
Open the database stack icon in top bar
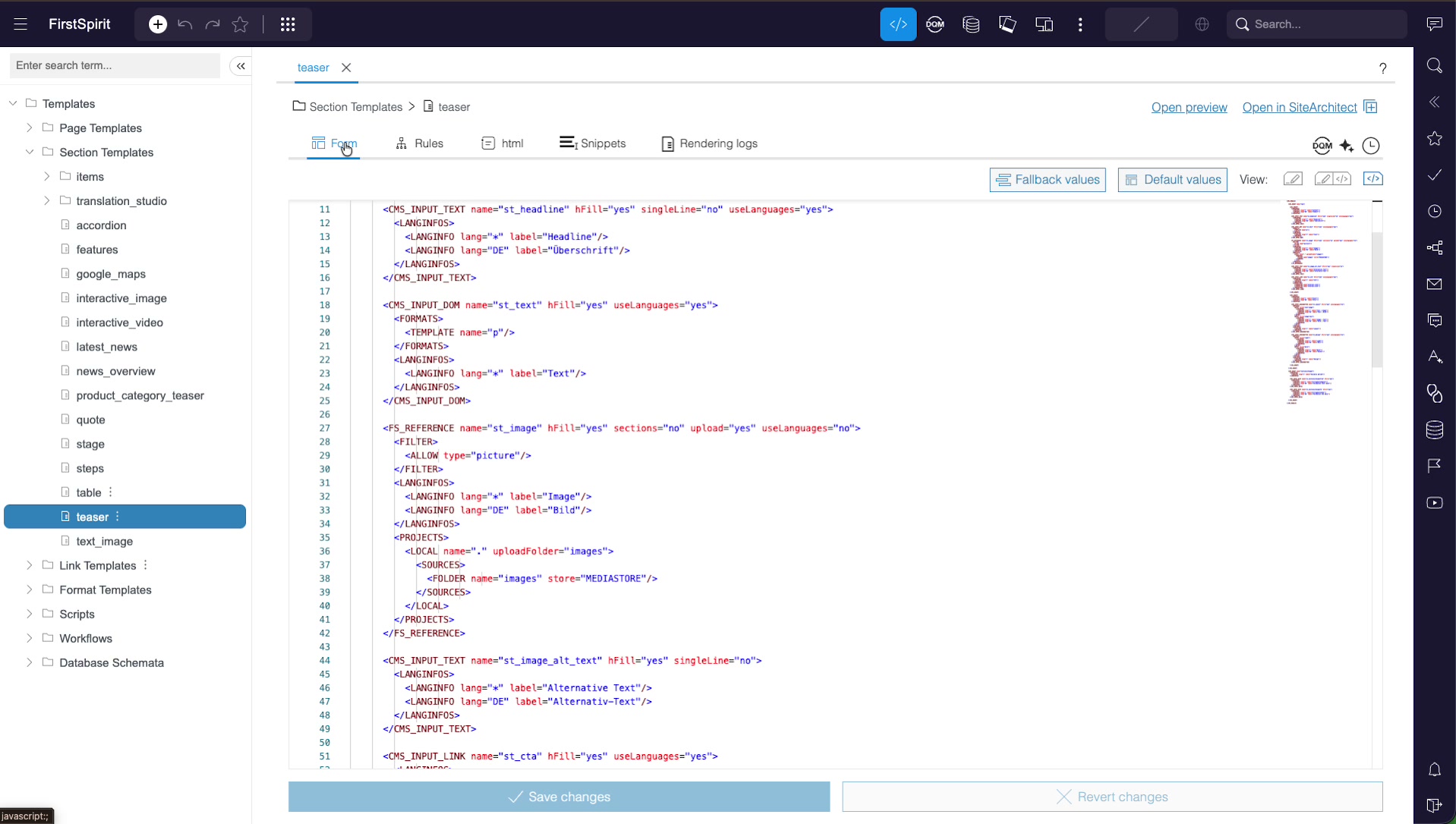[971, 24]
